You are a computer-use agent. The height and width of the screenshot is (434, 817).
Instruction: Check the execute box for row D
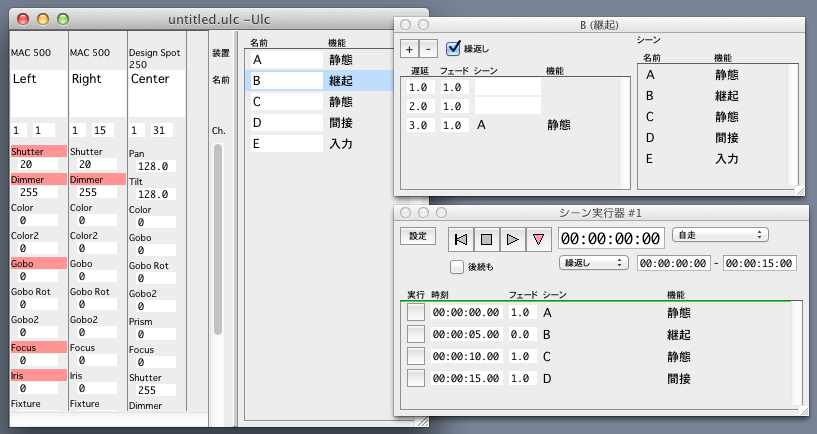(x=416, y=378)
